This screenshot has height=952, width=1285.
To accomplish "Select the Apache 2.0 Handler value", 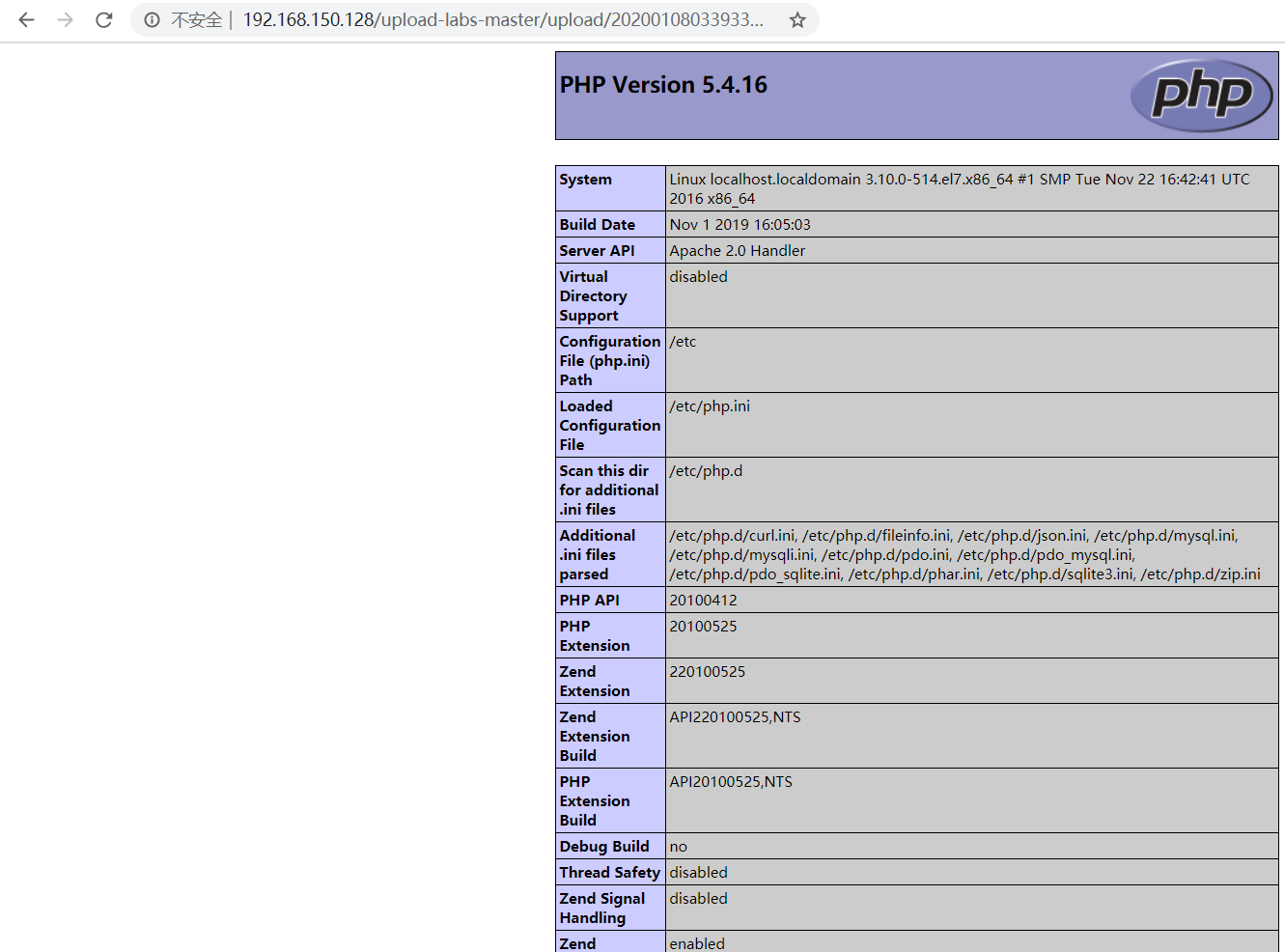I will 738,251.
